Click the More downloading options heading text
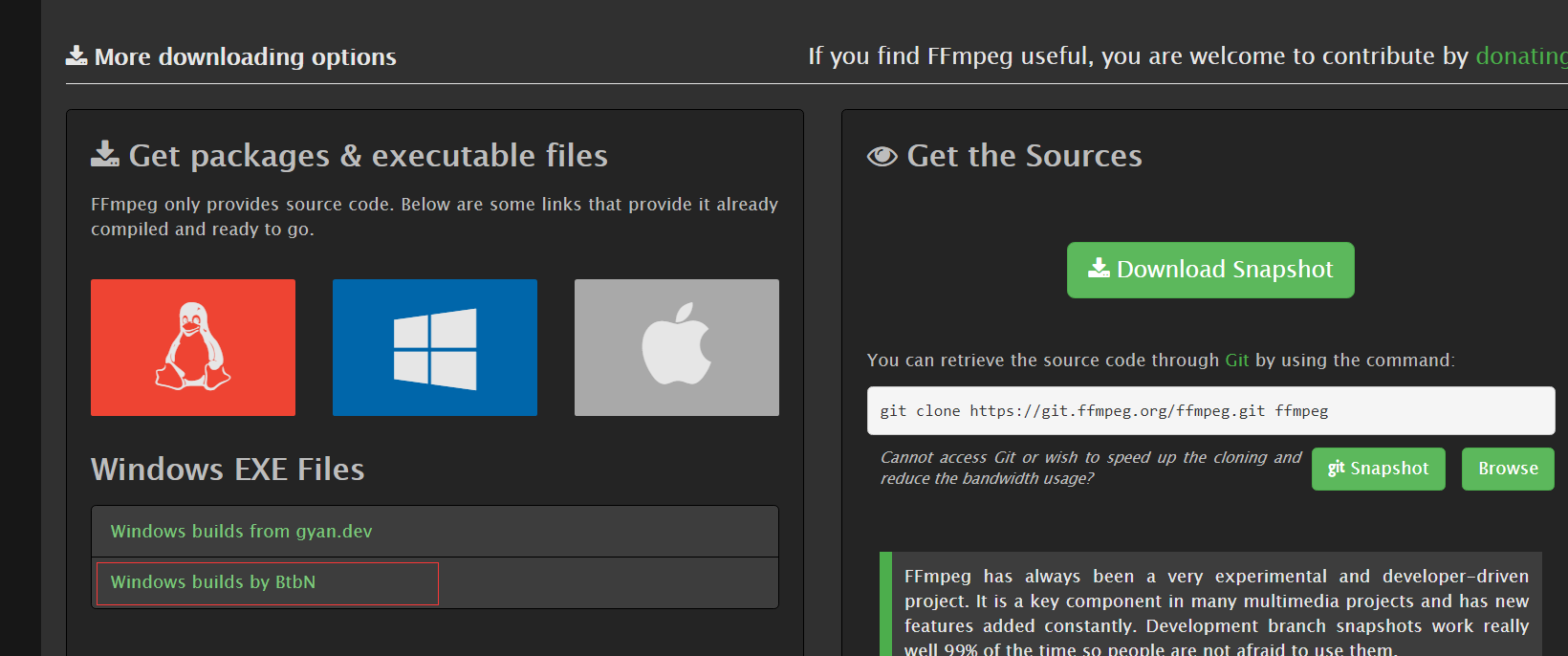1568x656 pixels. click(x=245, y=57)
